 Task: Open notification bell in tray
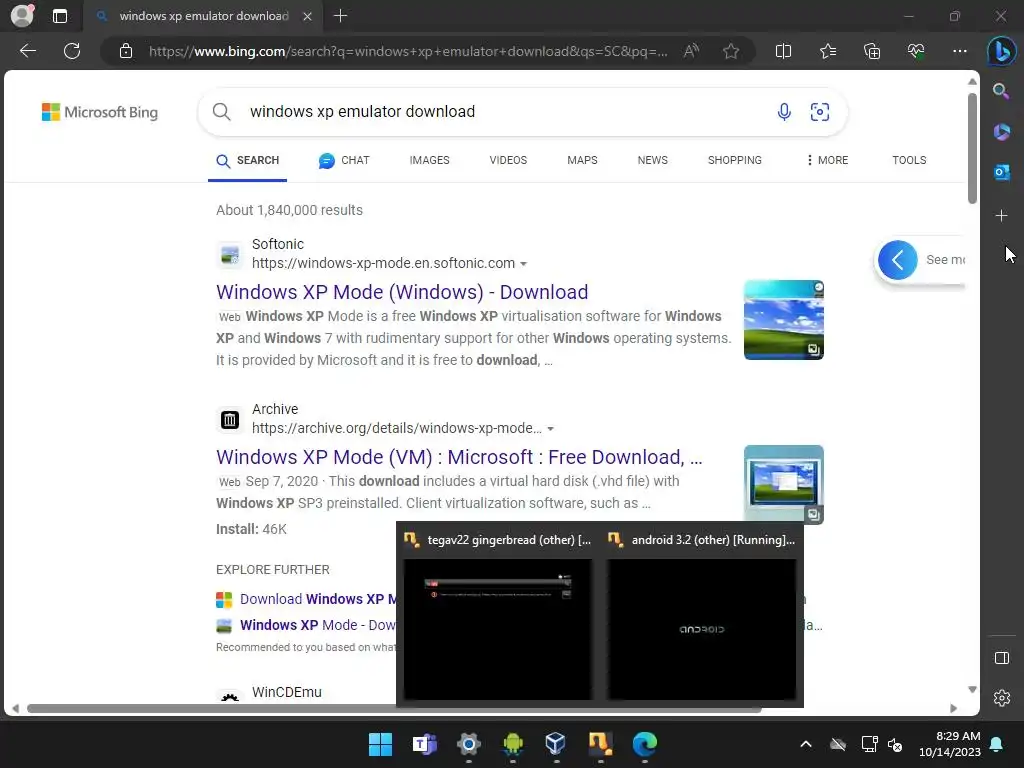(997, 744)
